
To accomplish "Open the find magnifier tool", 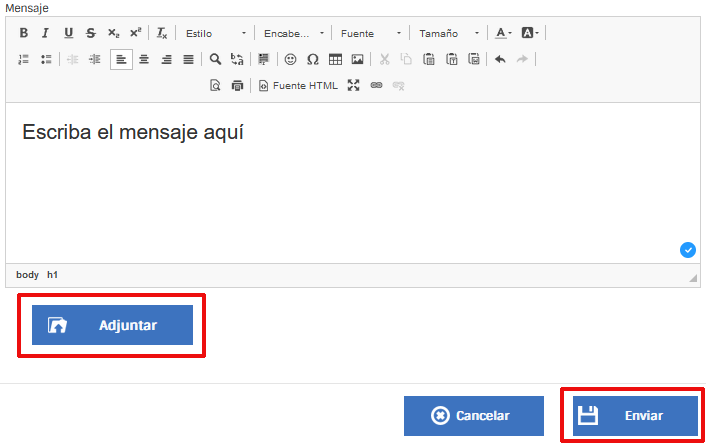I will pos(215,59).
